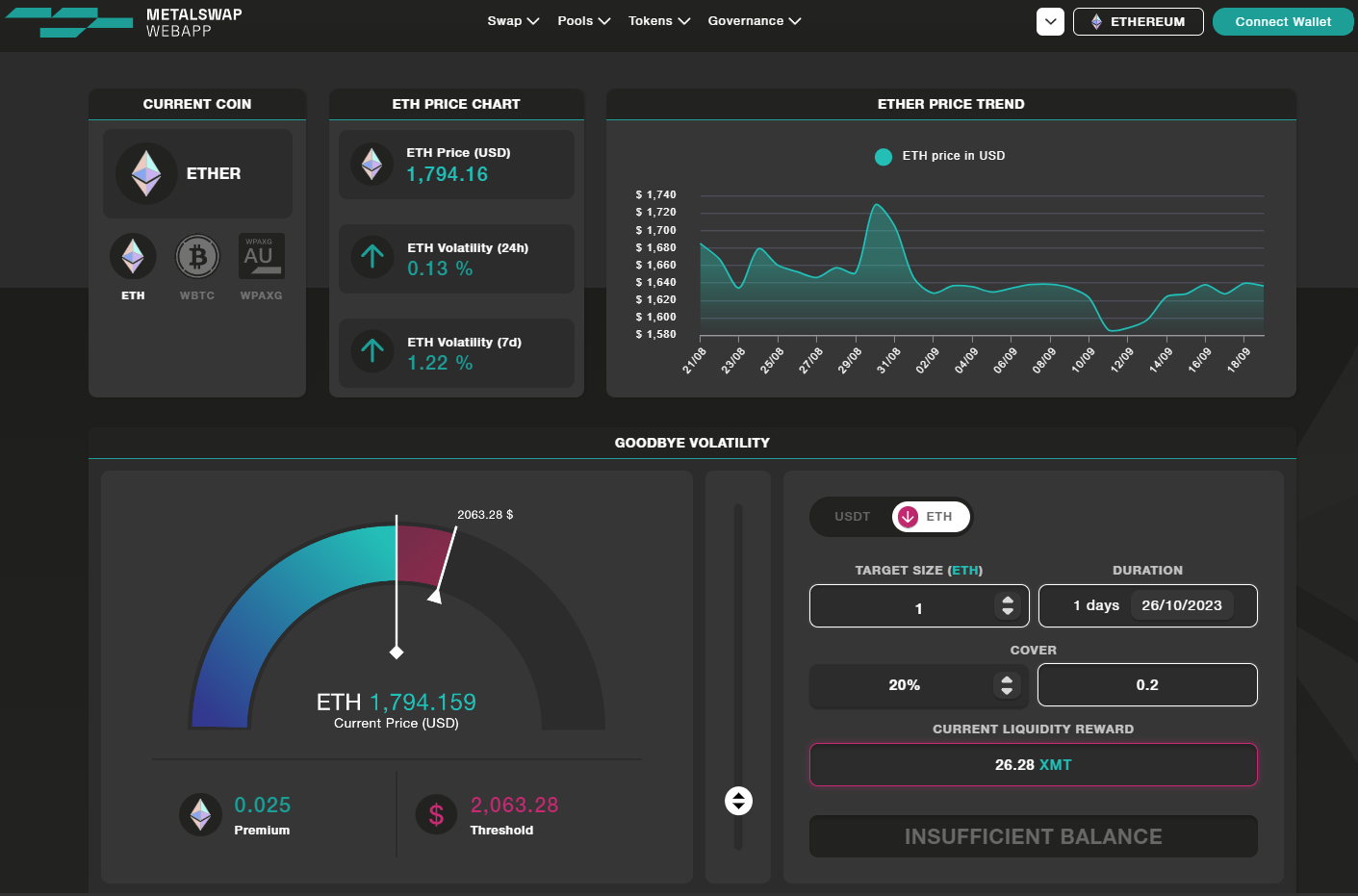
Task: Click the 31/08 date label on chart
Action: (888, 361)
